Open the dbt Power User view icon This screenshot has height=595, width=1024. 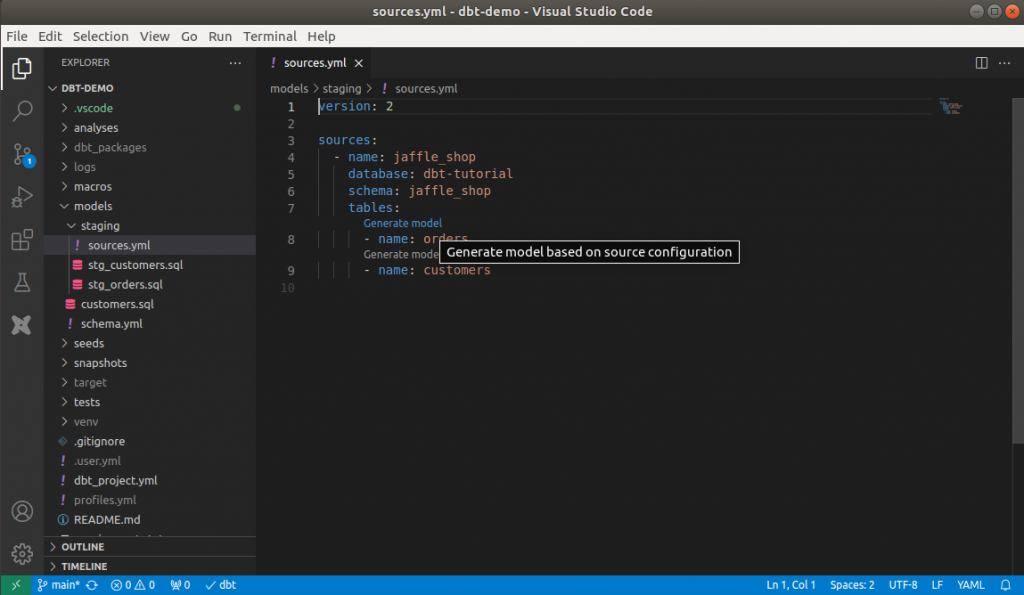pyautogui.click(x=22, y=325)
